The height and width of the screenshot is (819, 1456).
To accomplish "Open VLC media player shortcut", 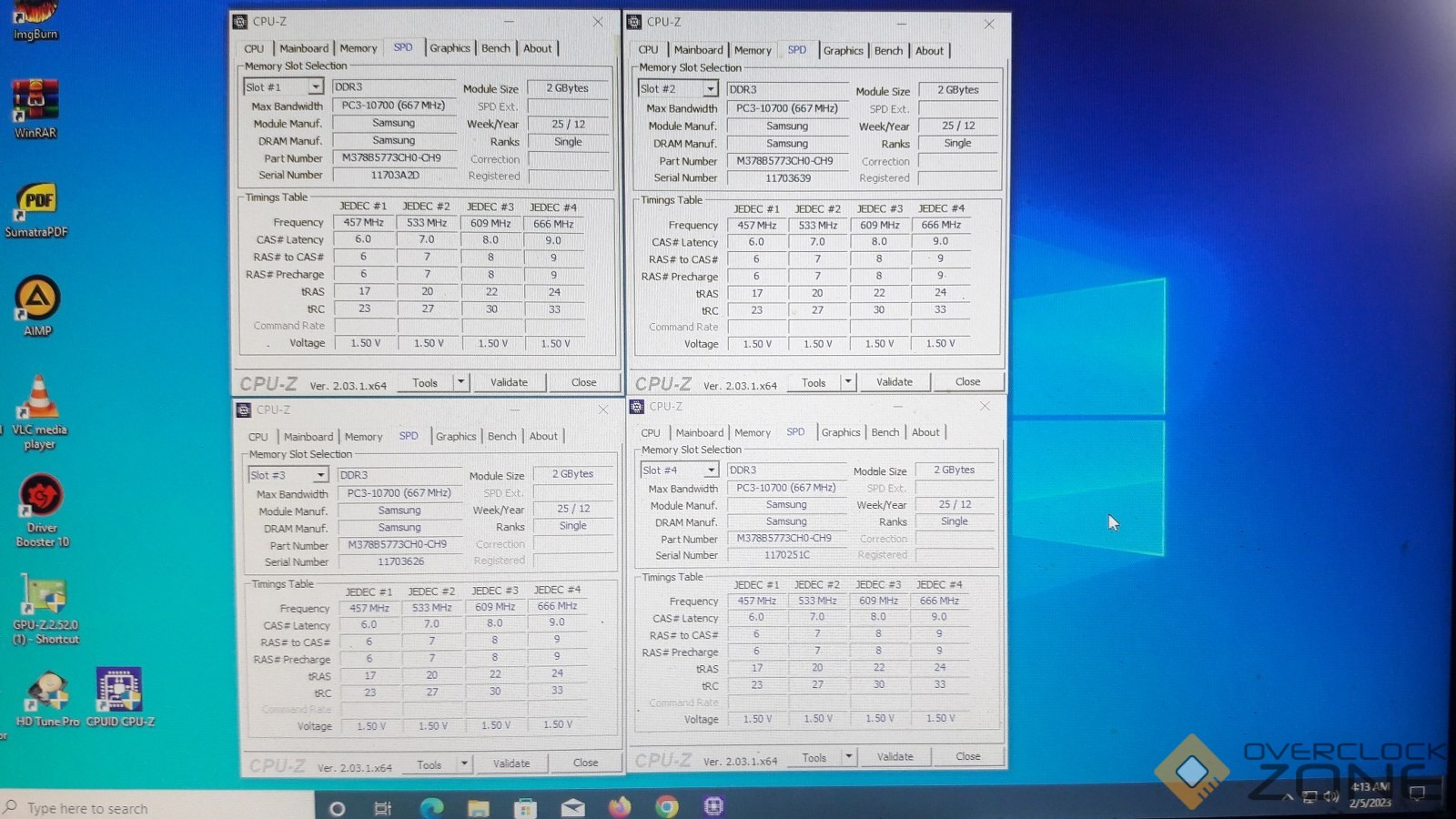I will pos(39,404).
